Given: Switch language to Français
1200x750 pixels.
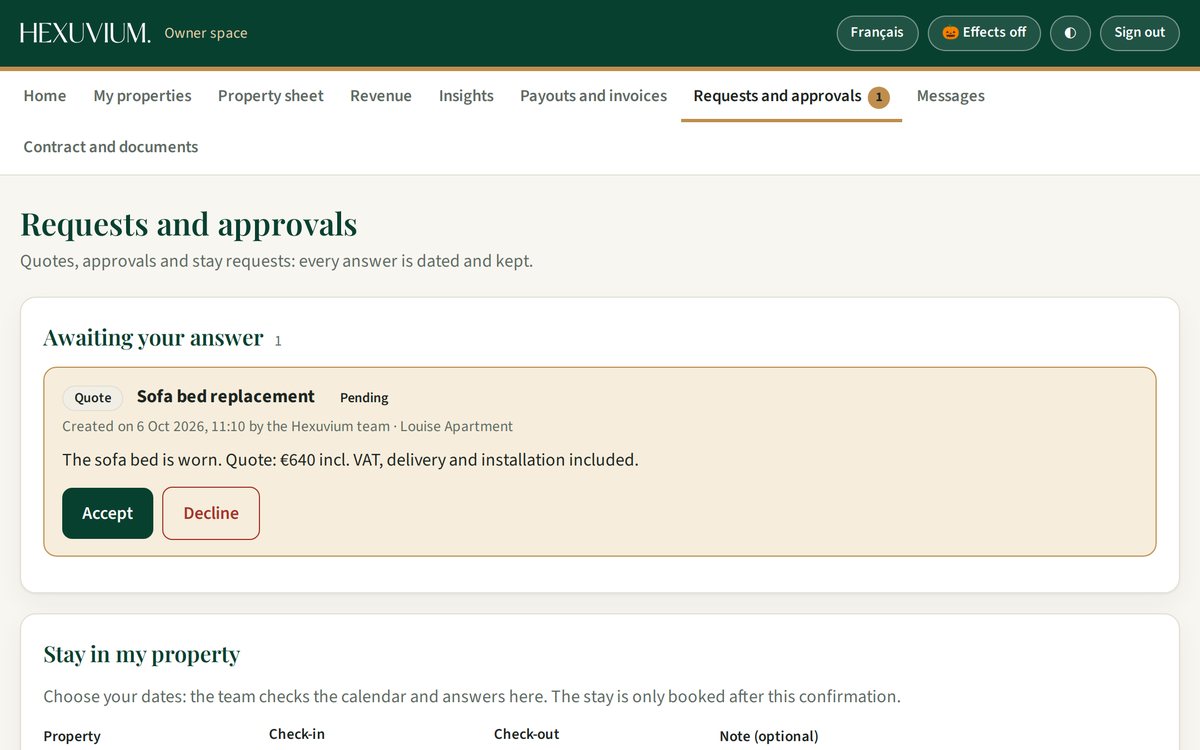Looking at the screenshot, I should pyautogui.click(x=877, y=33).
